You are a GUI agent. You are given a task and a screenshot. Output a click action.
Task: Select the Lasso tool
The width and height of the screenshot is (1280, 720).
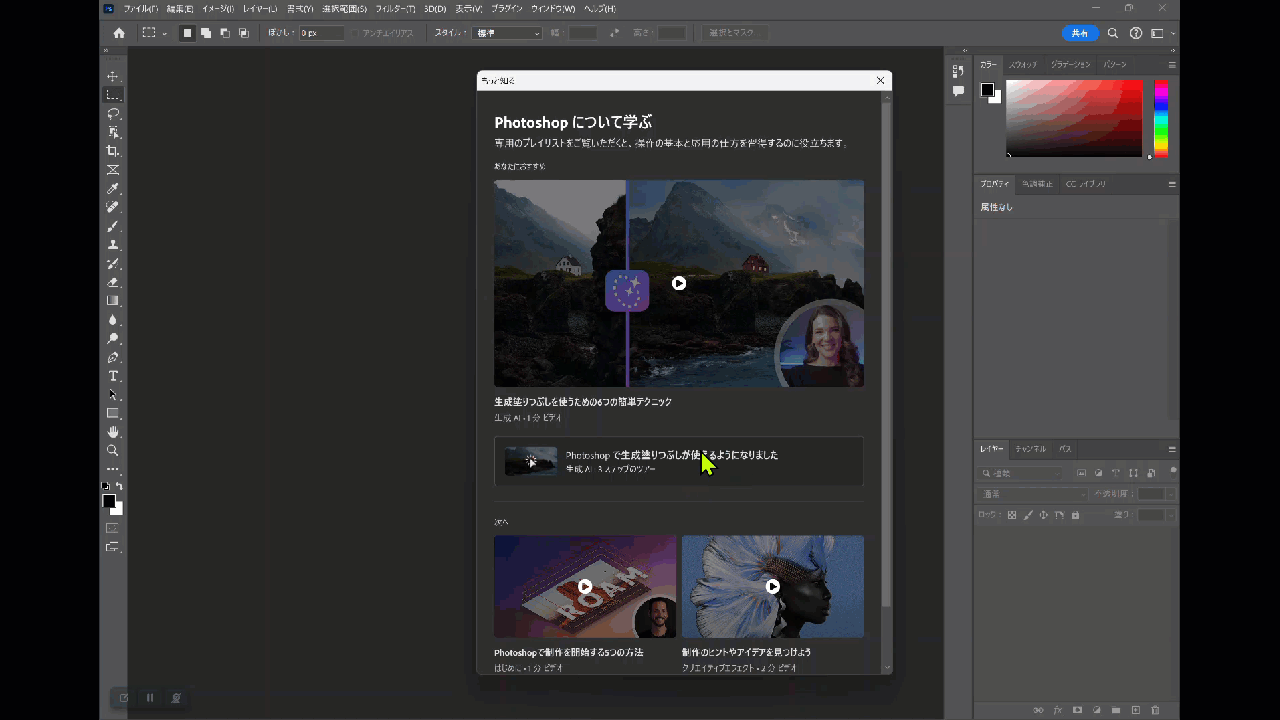coord(113,113)
